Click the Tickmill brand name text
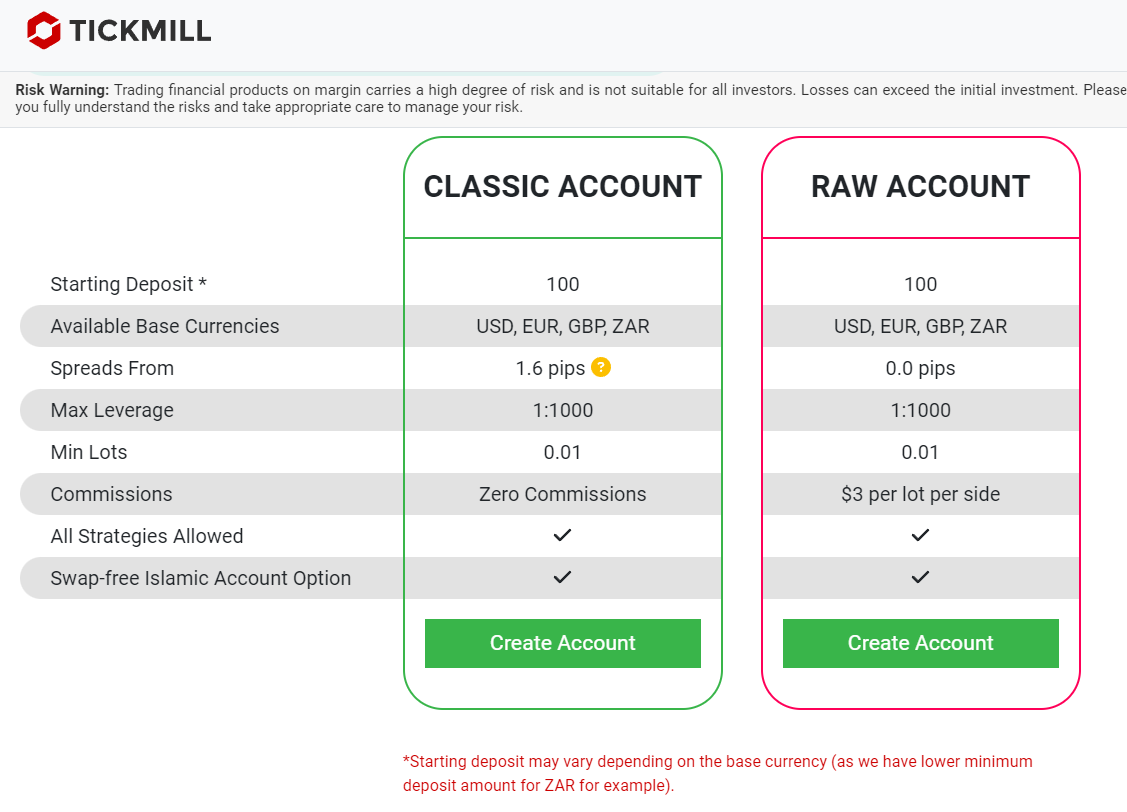Screen dimensions: 1127x812 [140, 31]
